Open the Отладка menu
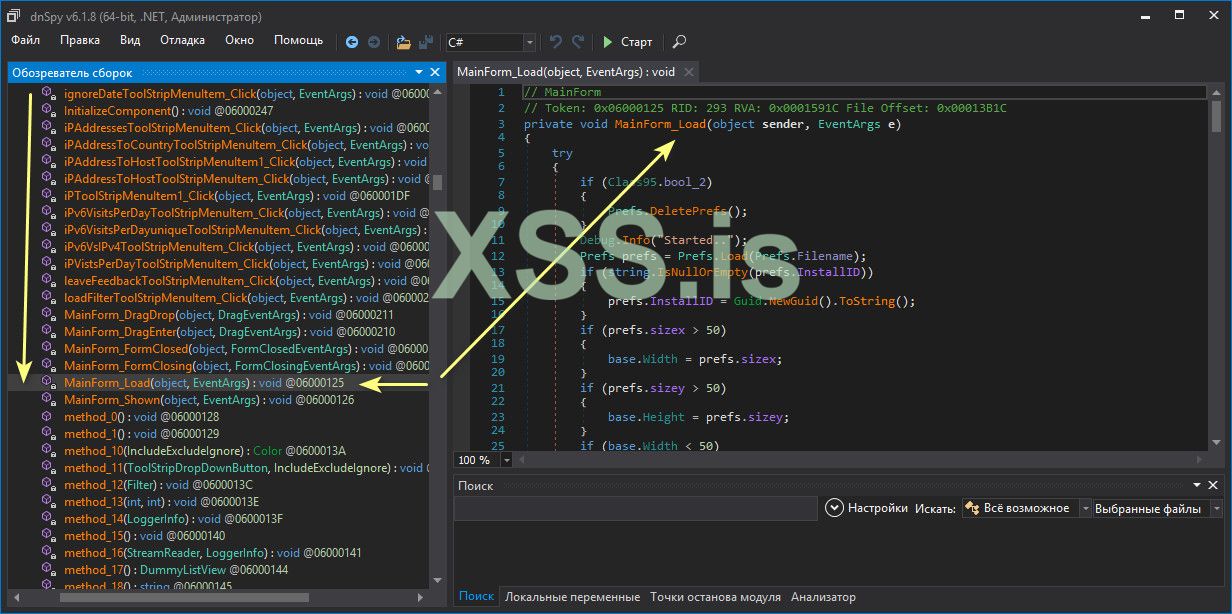1232x614 pixels. [182, 40]
